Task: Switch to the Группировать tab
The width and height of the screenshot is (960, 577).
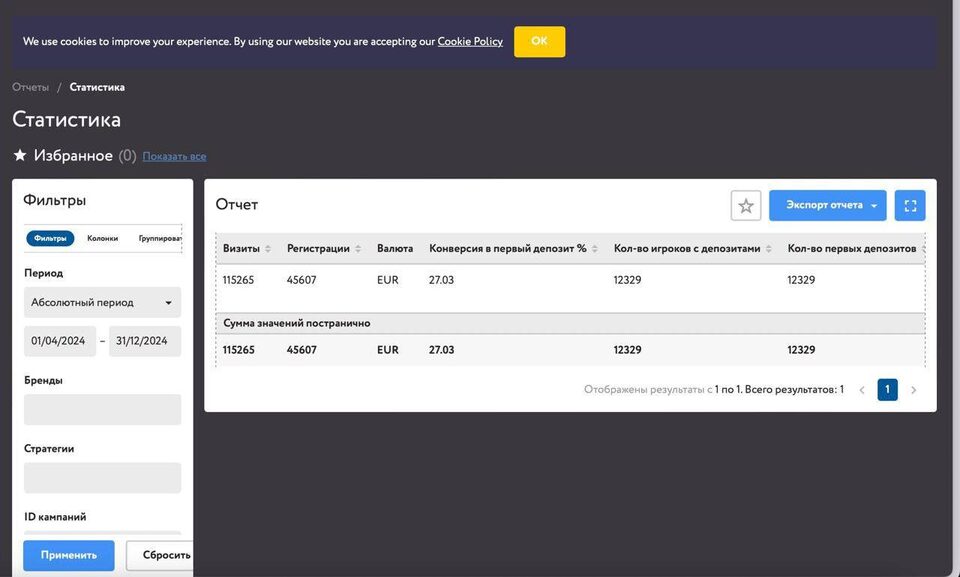Action: click(160, 238)
